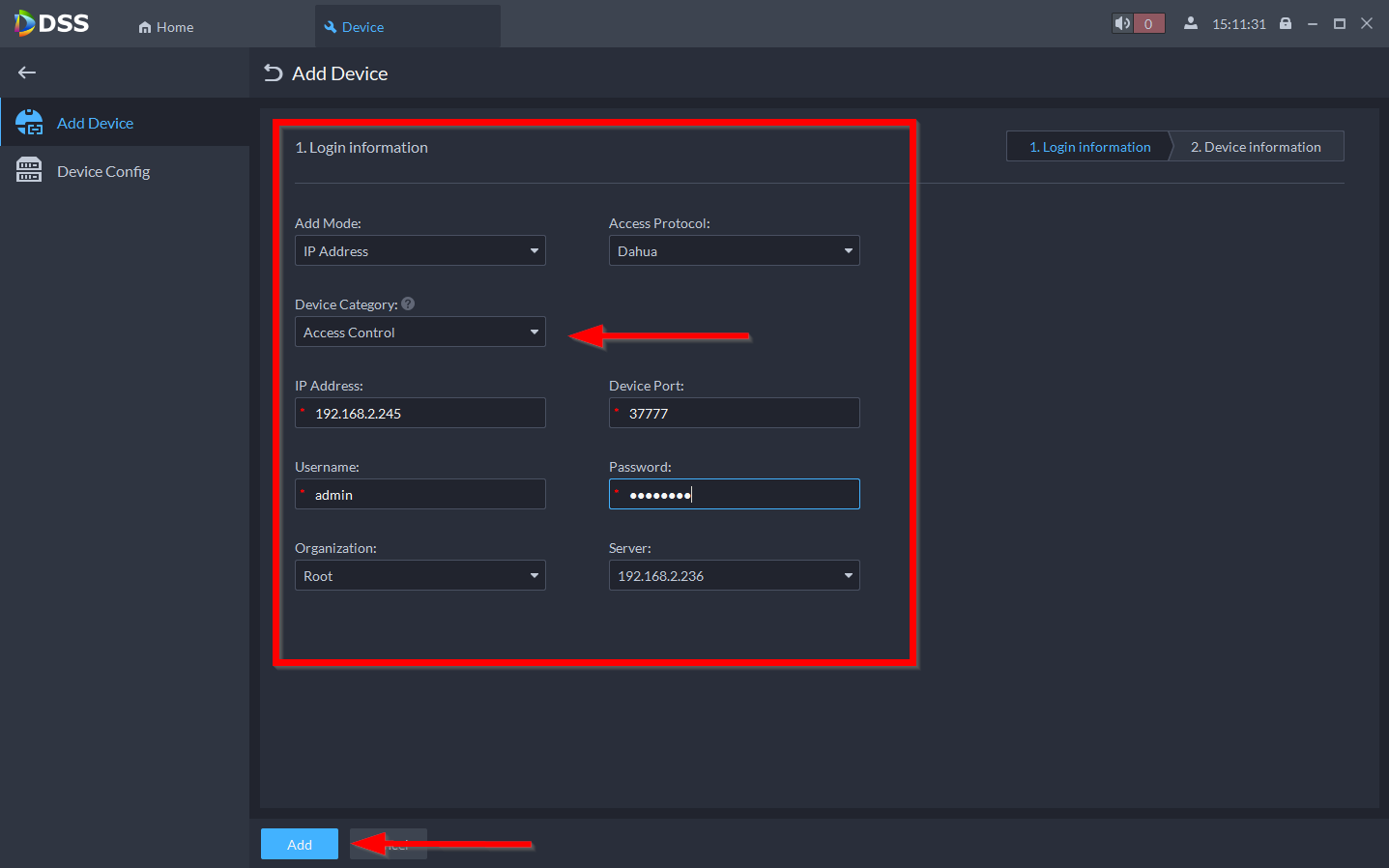The image size is (1389, 868).
Task: Open the Access Protocol dropdown
Action: (734, 251)
